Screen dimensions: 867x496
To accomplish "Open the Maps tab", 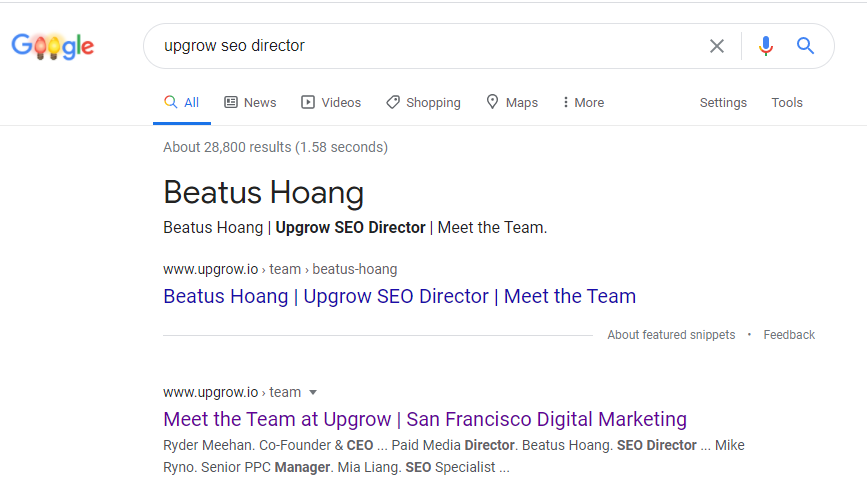I will [512, 103].
